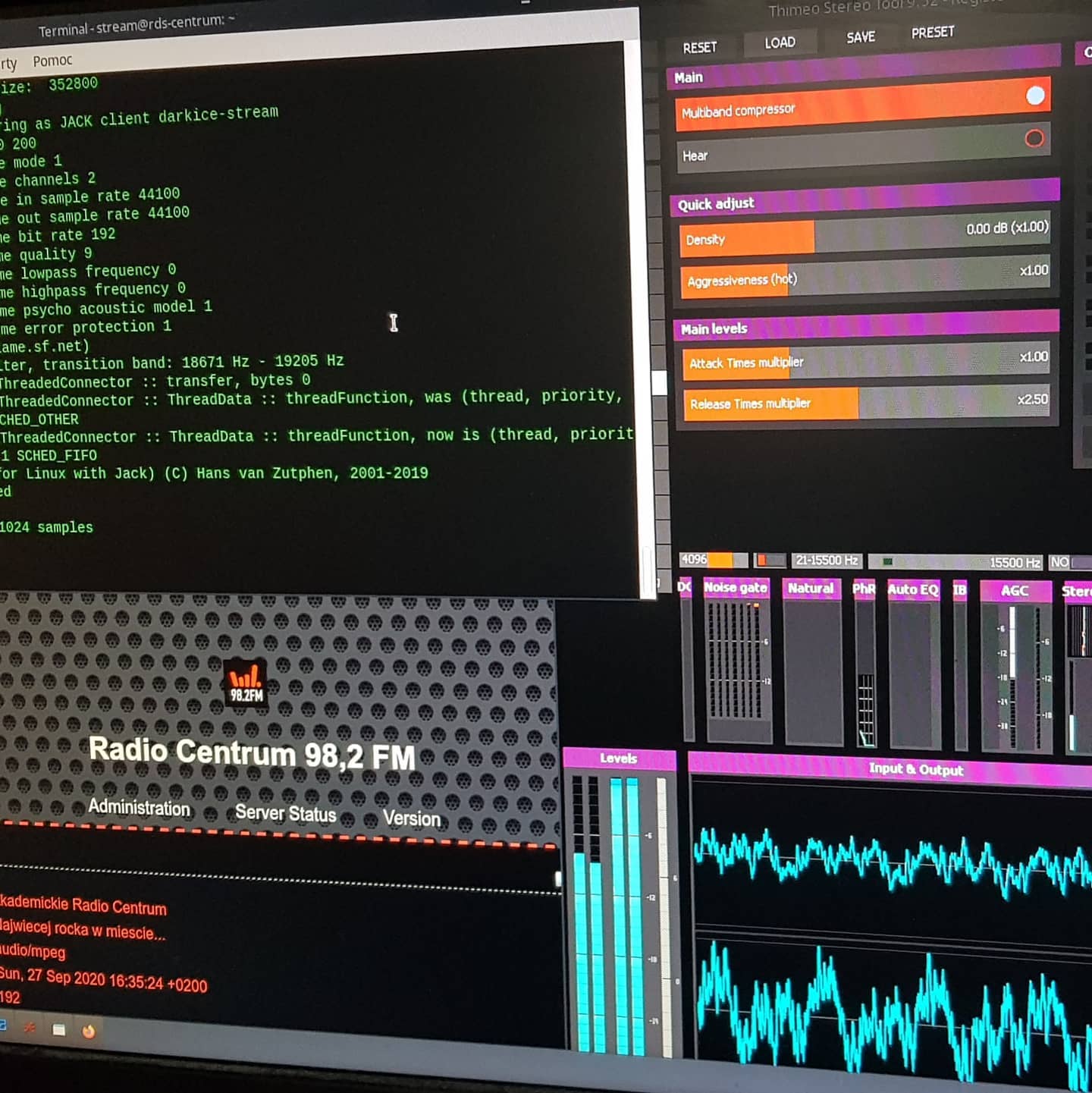Open the AGC module
Image resolution: width=1092 pixels, height=1093 pixels.
click(x=1015, y=591)
